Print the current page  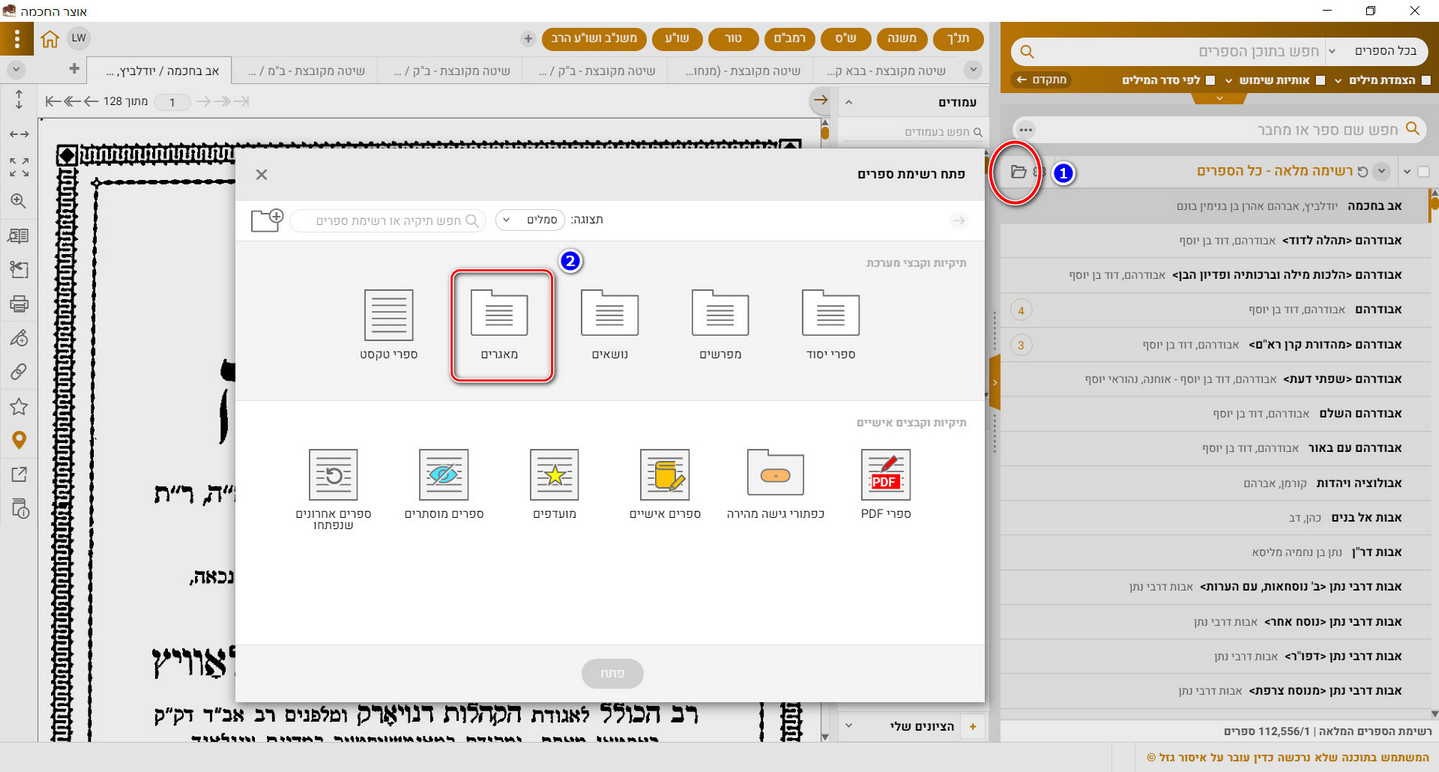pyautogui.click(x=18, y=304)
